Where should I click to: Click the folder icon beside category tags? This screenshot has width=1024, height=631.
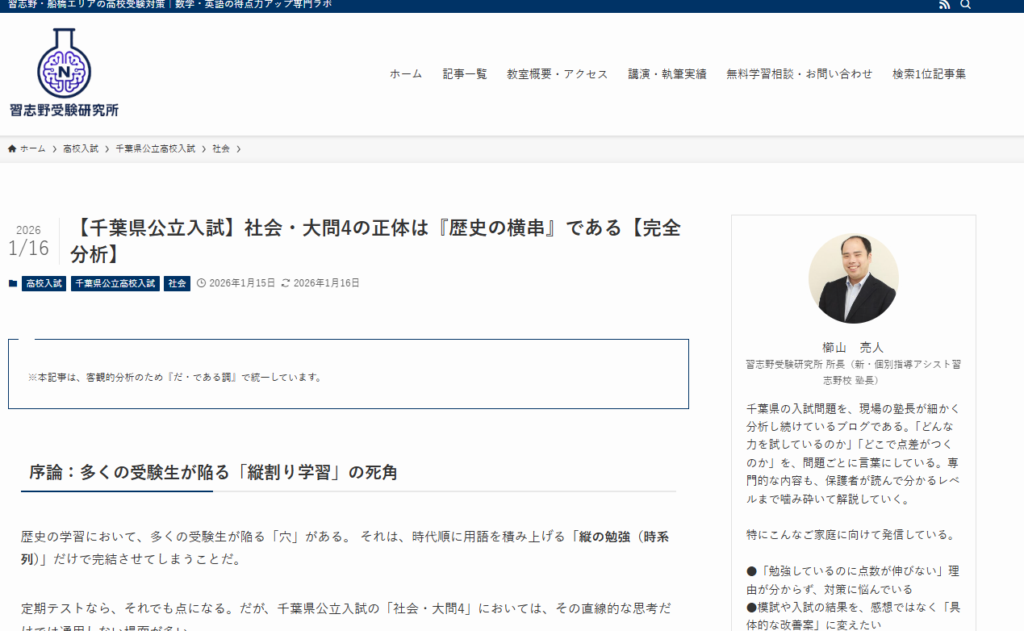pyautogui.click(x=13, y=284)
